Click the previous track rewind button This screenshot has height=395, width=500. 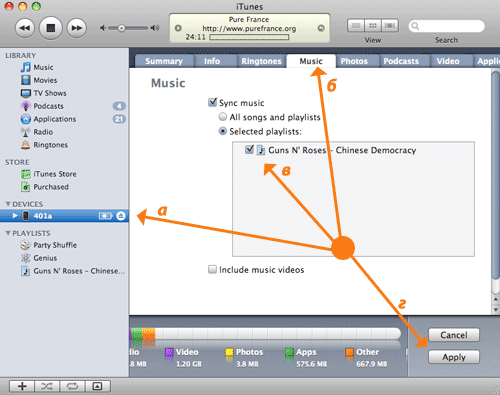coord(25,28)
